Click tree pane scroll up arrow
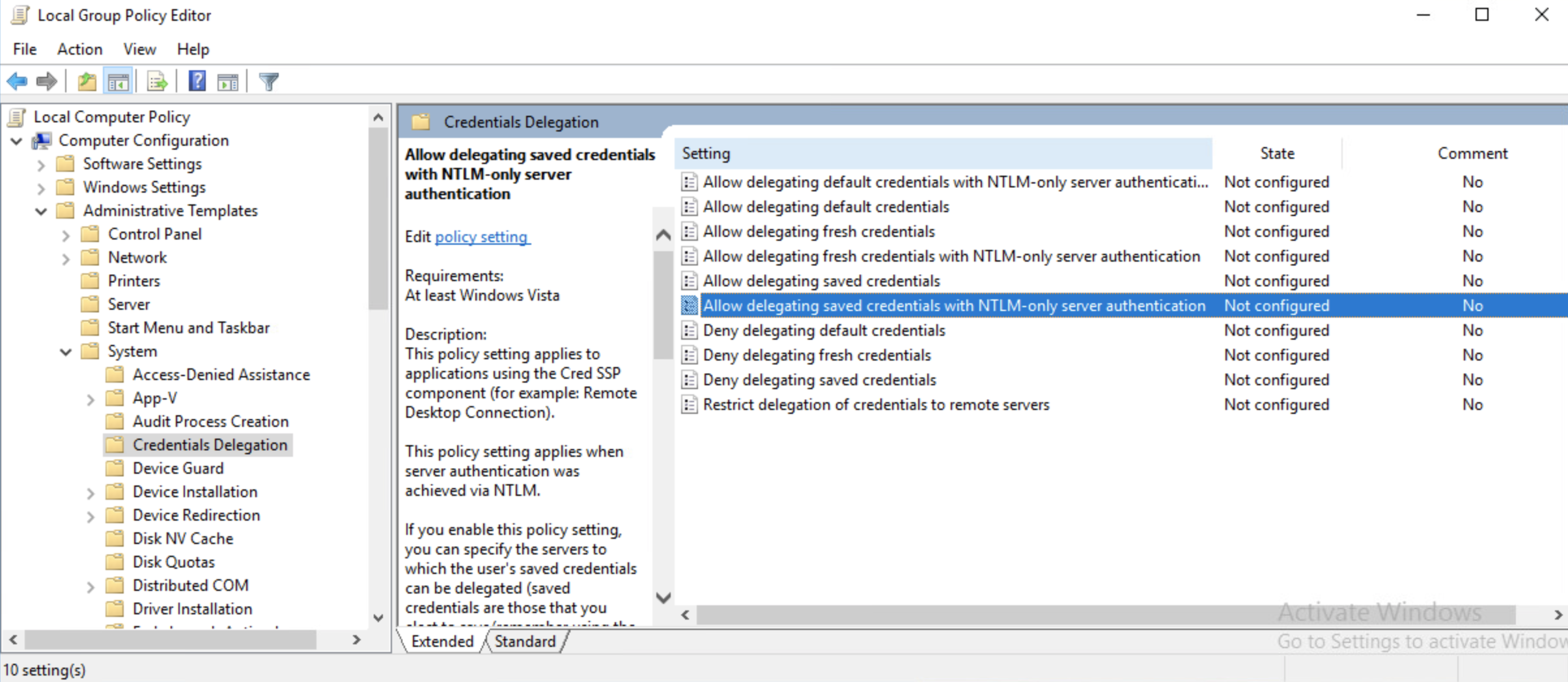The width and height of the screenshot is (1568, 682). click(x=378, y=118)
